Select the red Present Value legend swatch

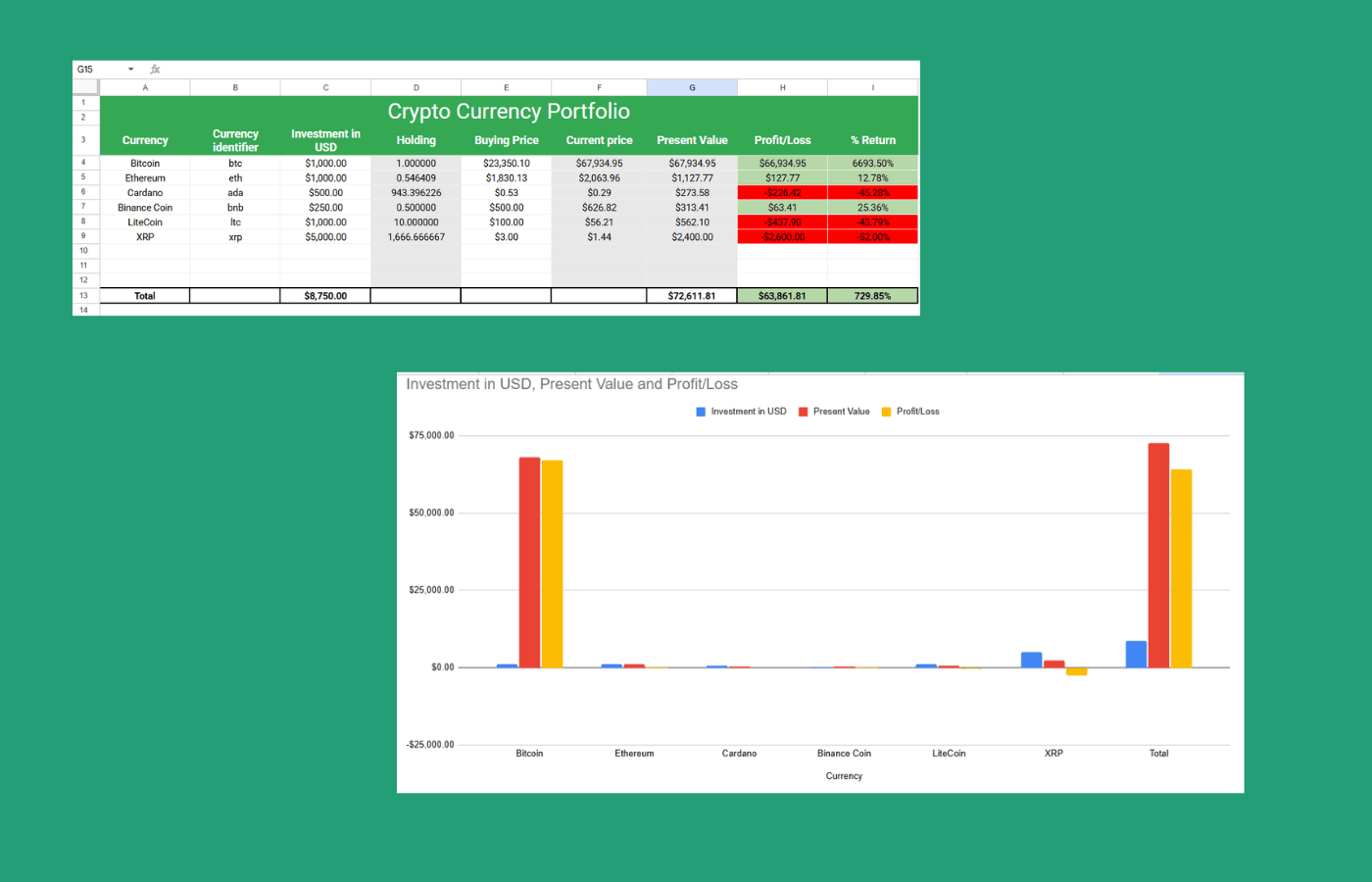[801, 412]
